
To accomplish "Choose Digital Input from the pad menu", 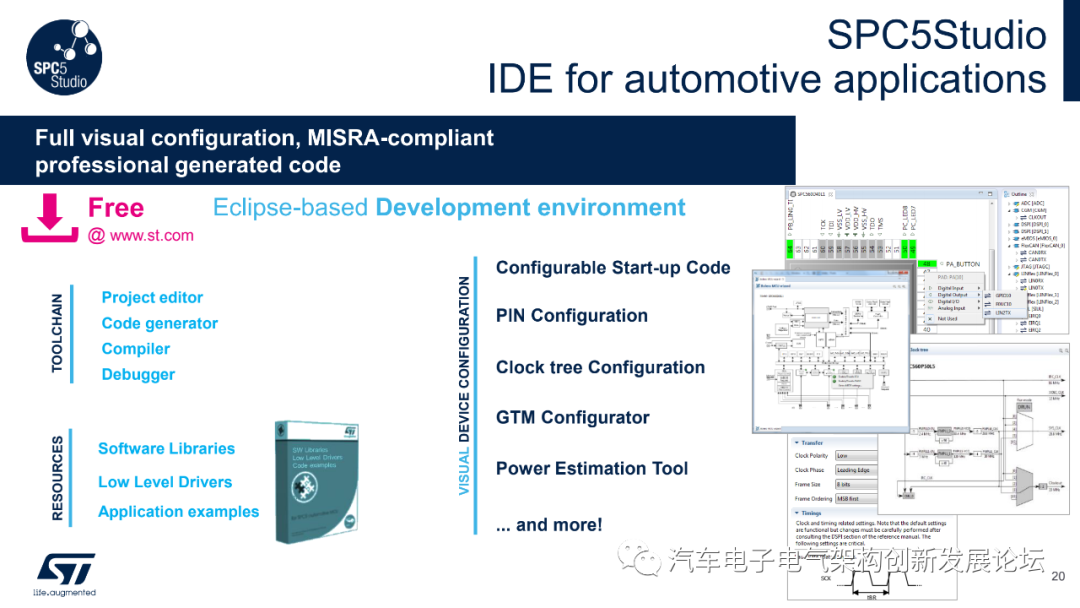I will [953, 288].
